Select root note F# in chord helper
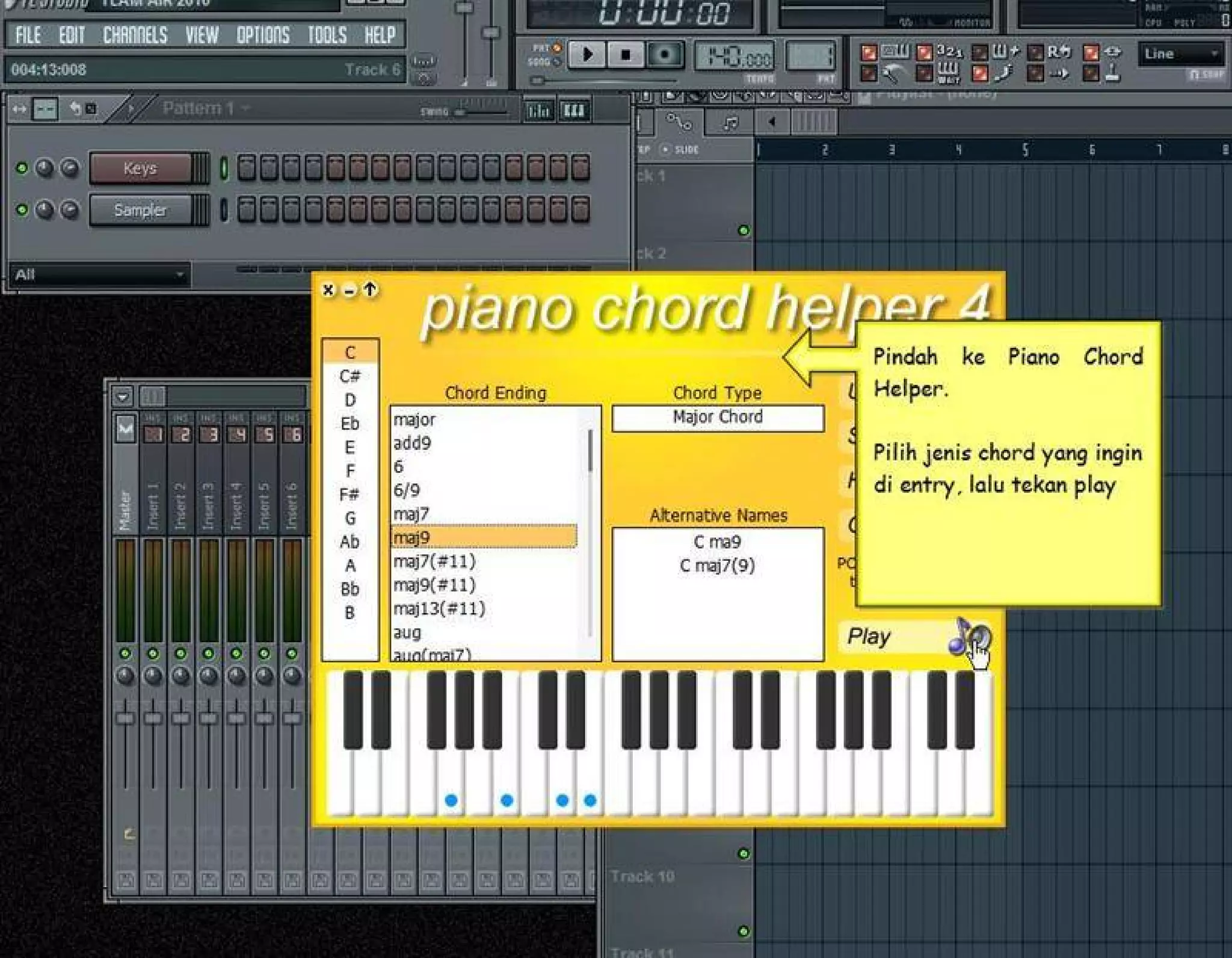The image size is (1232, 958). pyautogui.click(x=350, y=495)
